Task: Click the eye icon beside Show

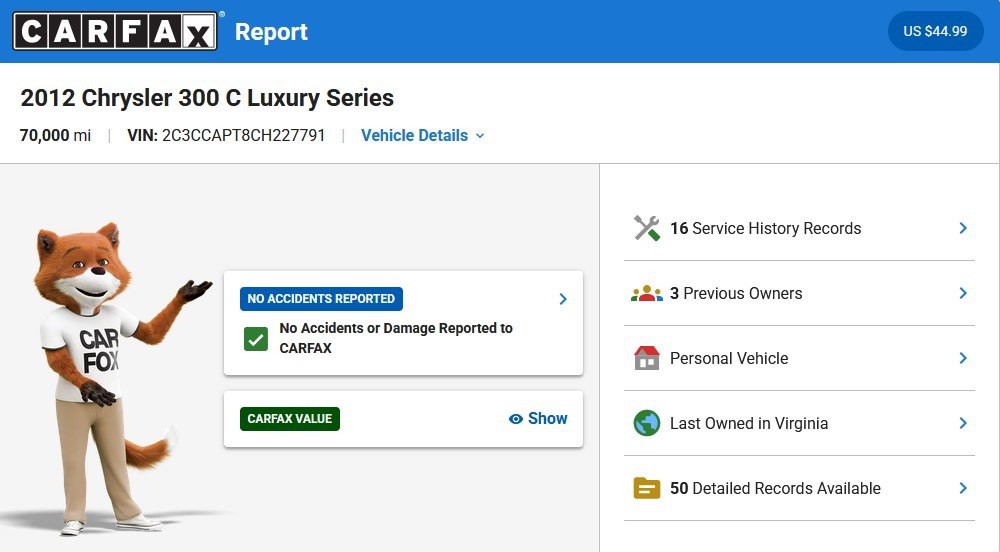Action: click(x=516, y=419)
